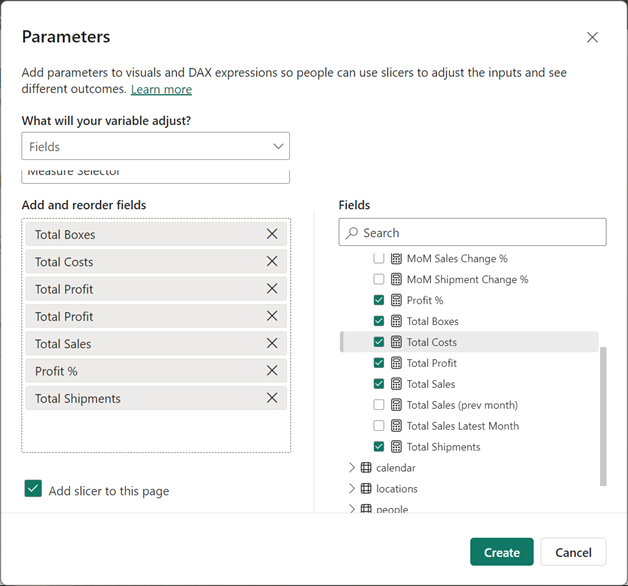Click the search magnifier icon
The width and height of the screenshot is (628, 586).
click(352, 233)
